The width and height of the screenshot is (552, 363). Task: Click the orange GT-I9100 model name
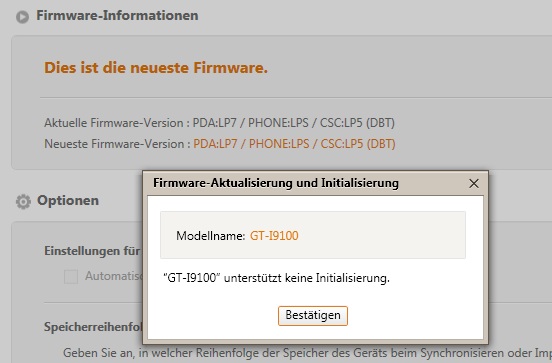coord(274,236)
